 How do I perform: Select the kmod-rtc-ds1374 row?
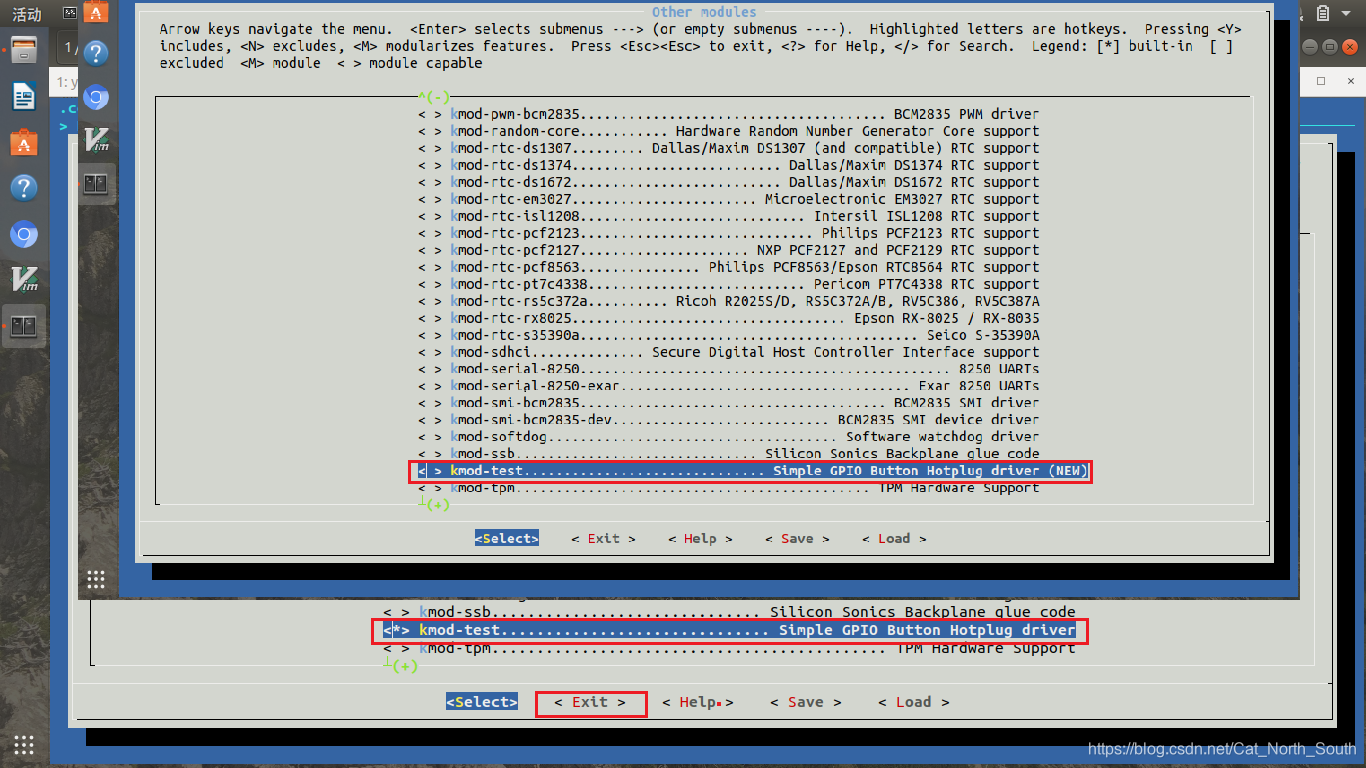pos(728,165)
